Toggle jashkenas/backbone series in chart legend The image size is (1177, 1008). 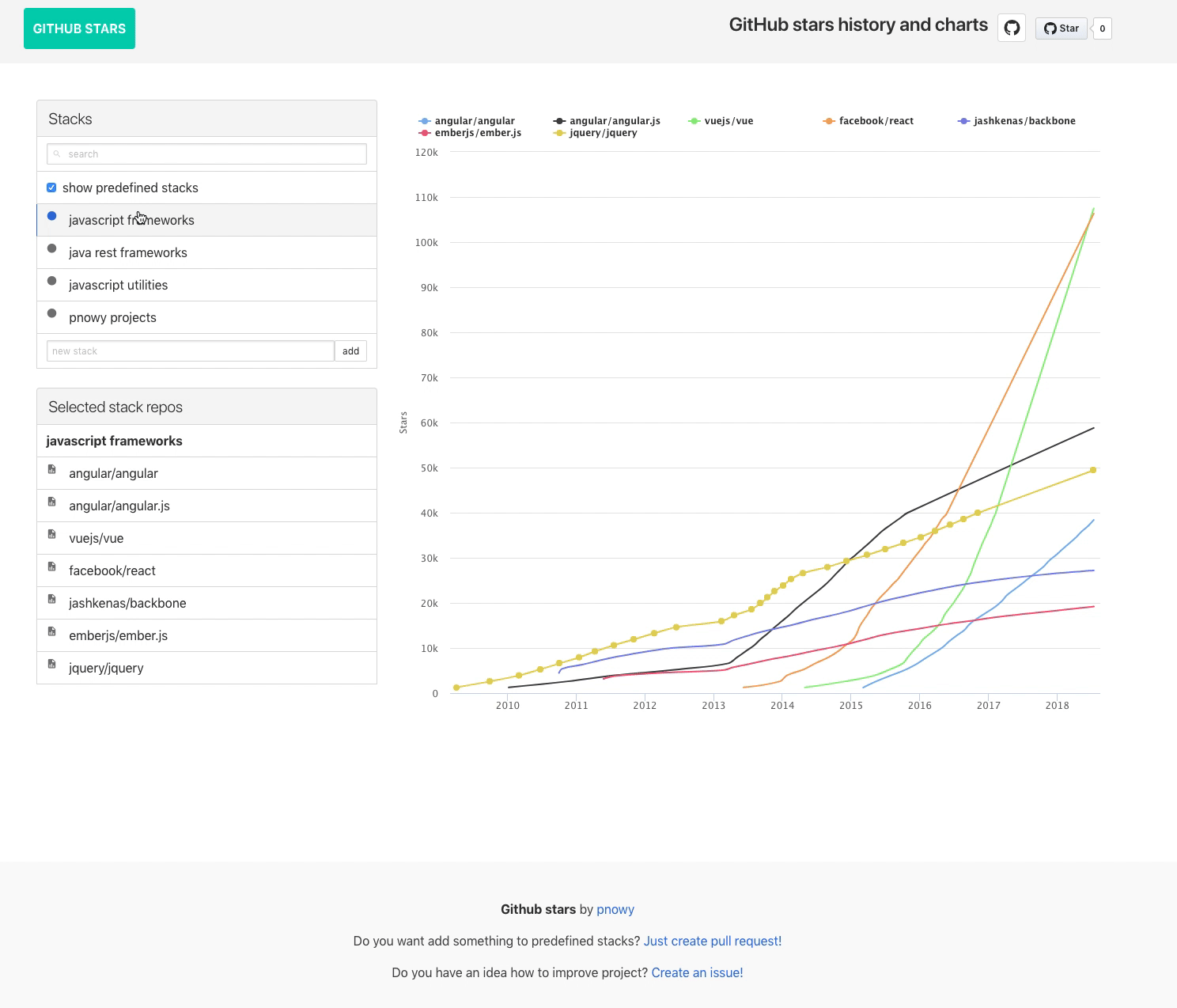tap(1016, 121)
